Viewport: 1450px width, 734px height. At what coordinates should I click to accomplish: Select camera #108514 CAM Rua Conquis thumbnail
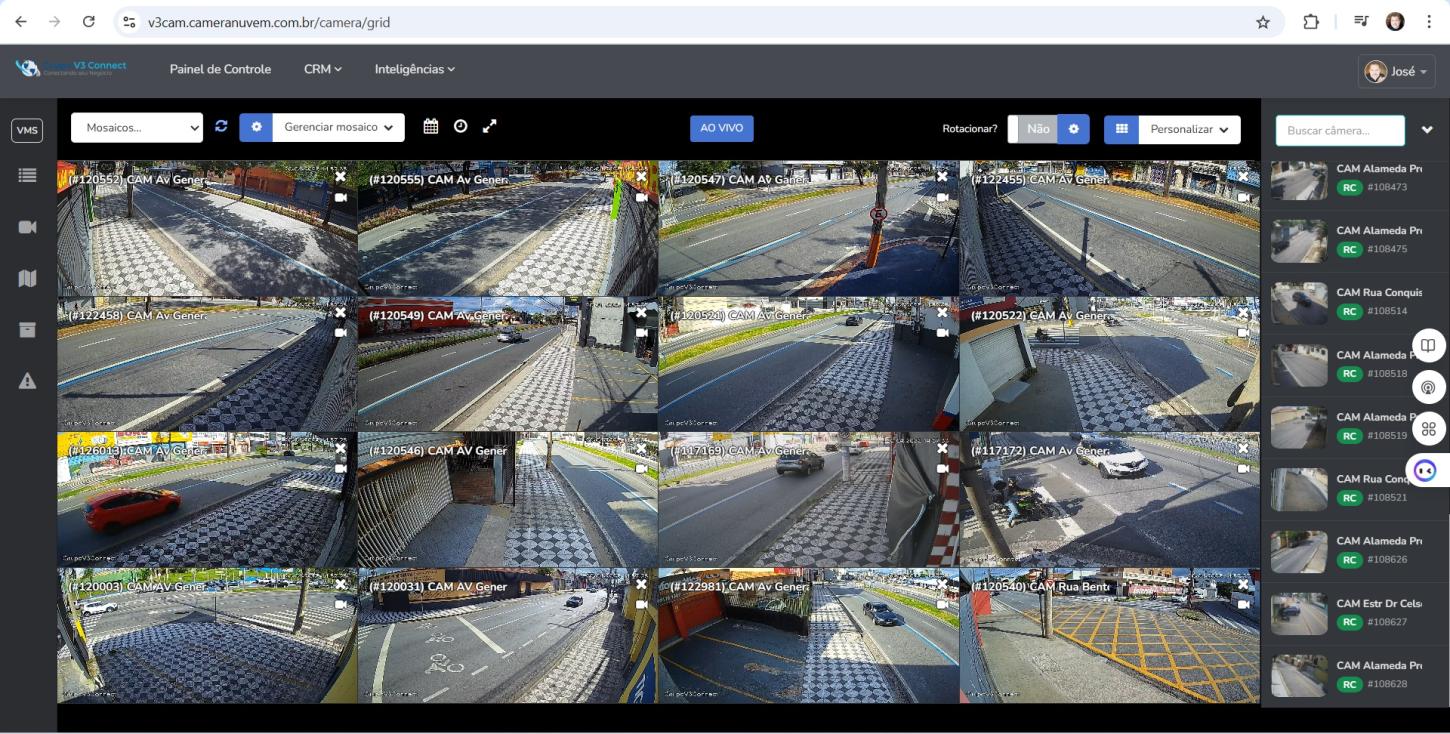click(x=1299, y=303)
